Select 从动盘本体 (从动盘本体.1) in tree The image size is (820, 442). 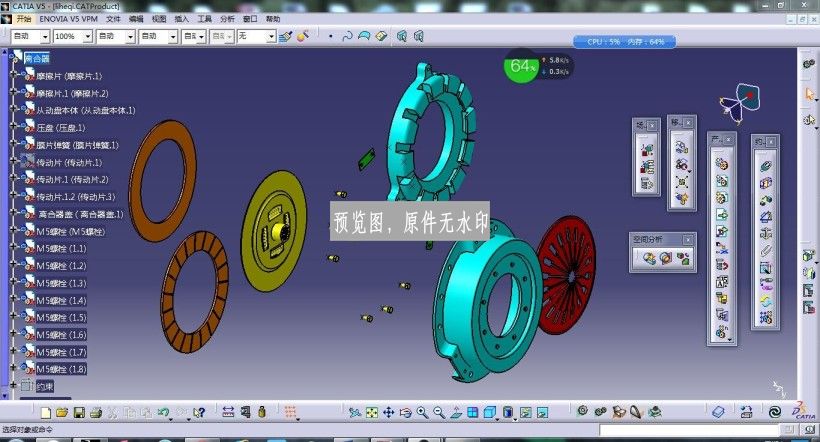point(86,110)
